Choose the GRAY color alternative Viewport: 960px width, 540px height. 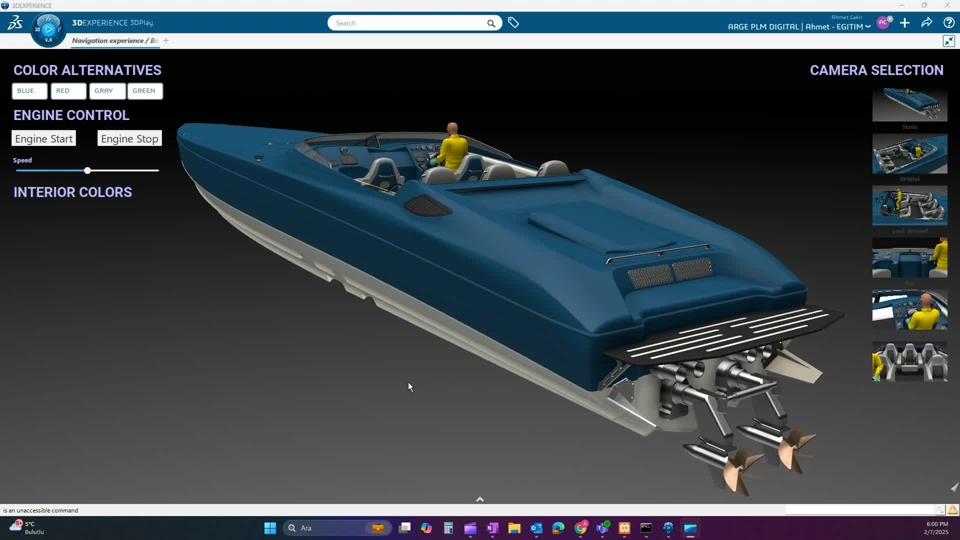click(x=107, y=91)
